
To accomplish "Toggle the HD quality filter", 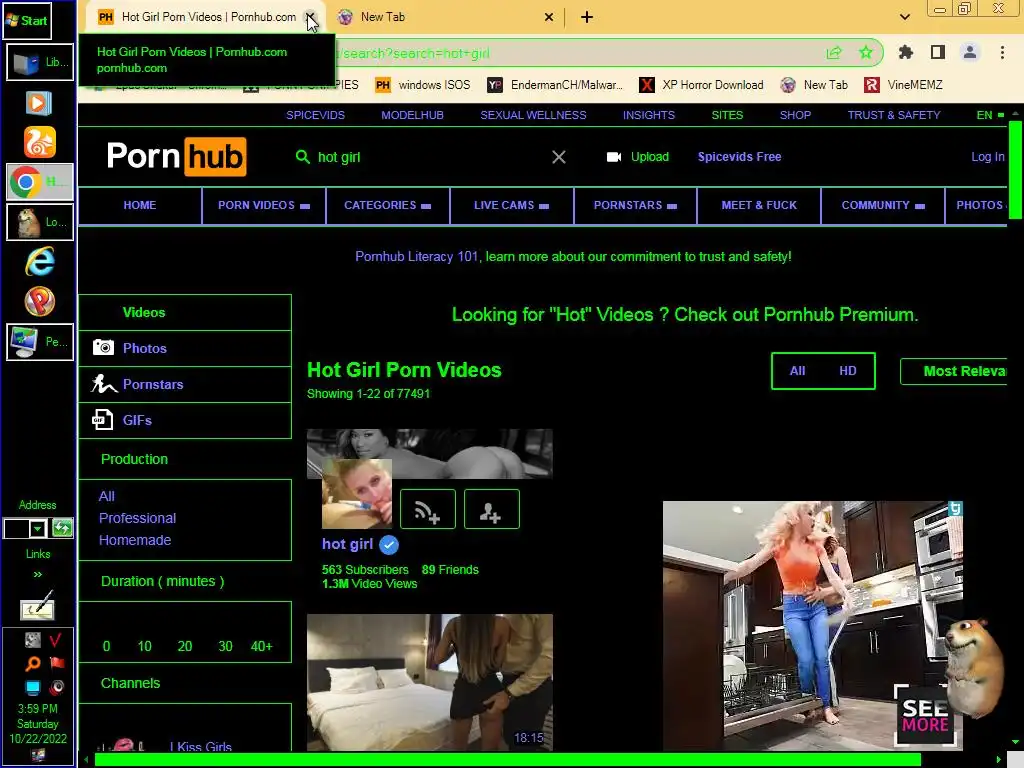I will 848,371.
